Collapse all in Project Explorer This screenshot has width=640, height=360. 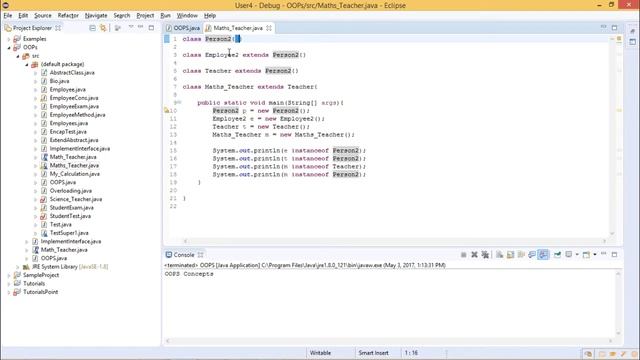[x=93, y=28]
